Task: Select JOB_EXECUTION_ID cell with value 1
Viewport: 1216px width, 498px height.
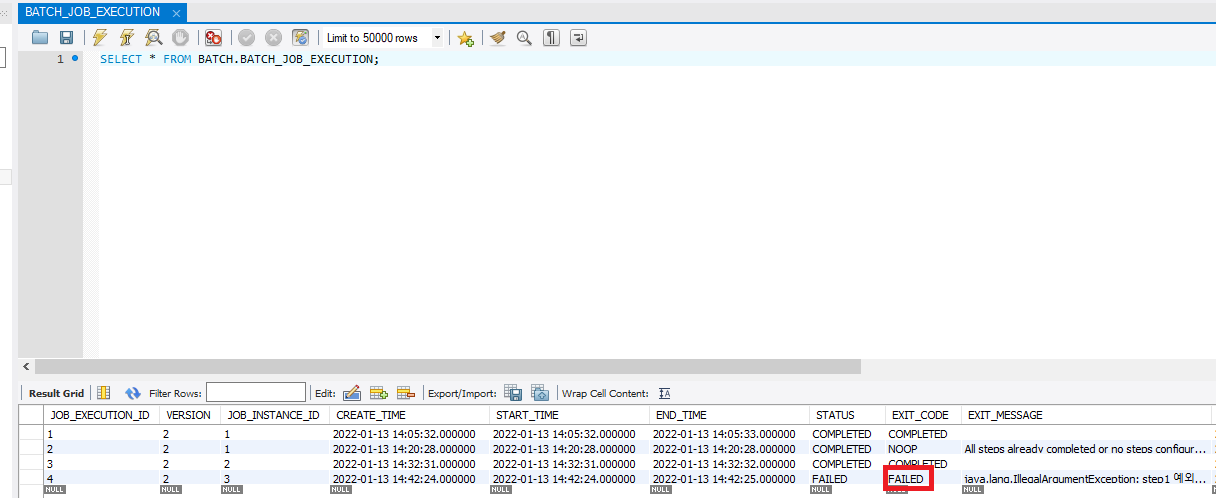Action: 101,434
